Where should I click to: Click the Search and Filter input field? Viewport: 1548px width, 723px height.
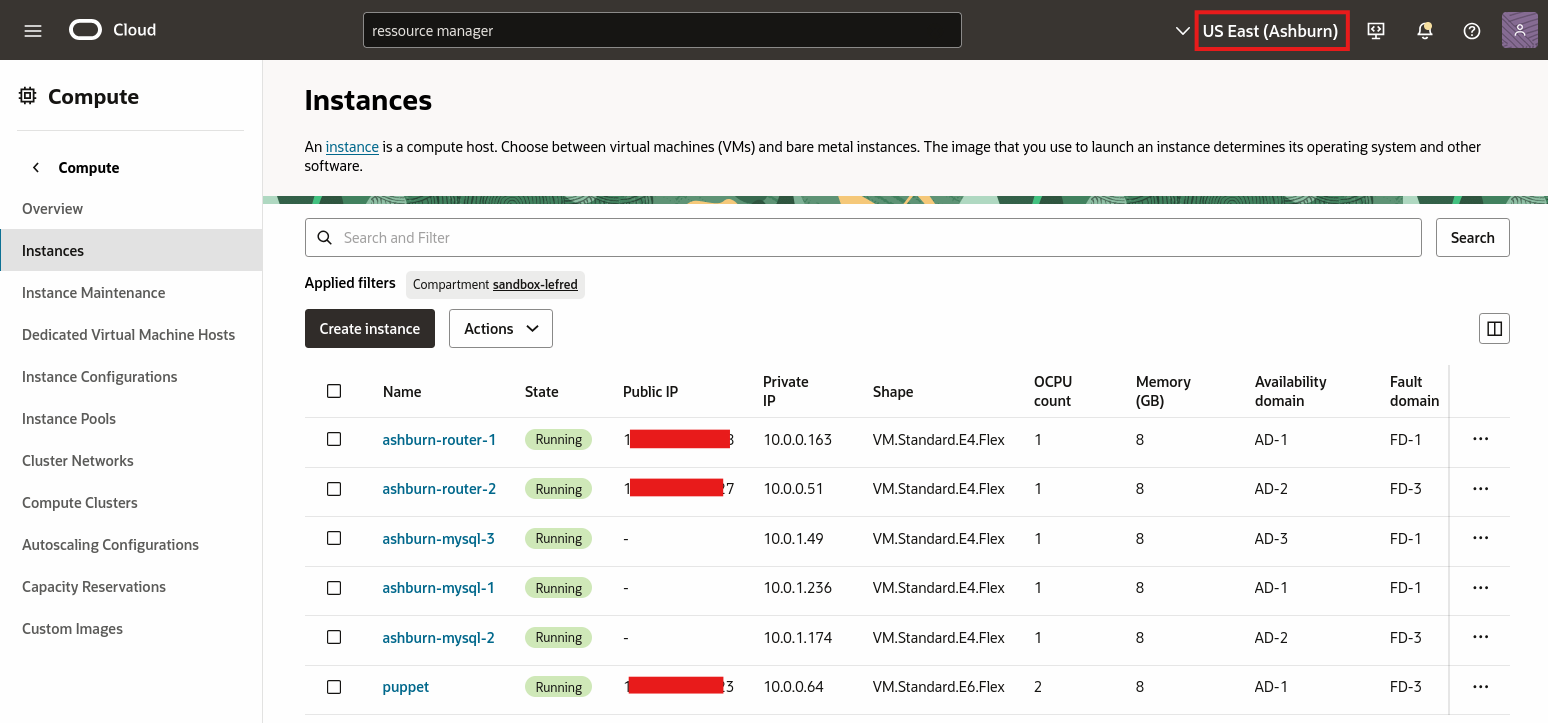[700, 237]
